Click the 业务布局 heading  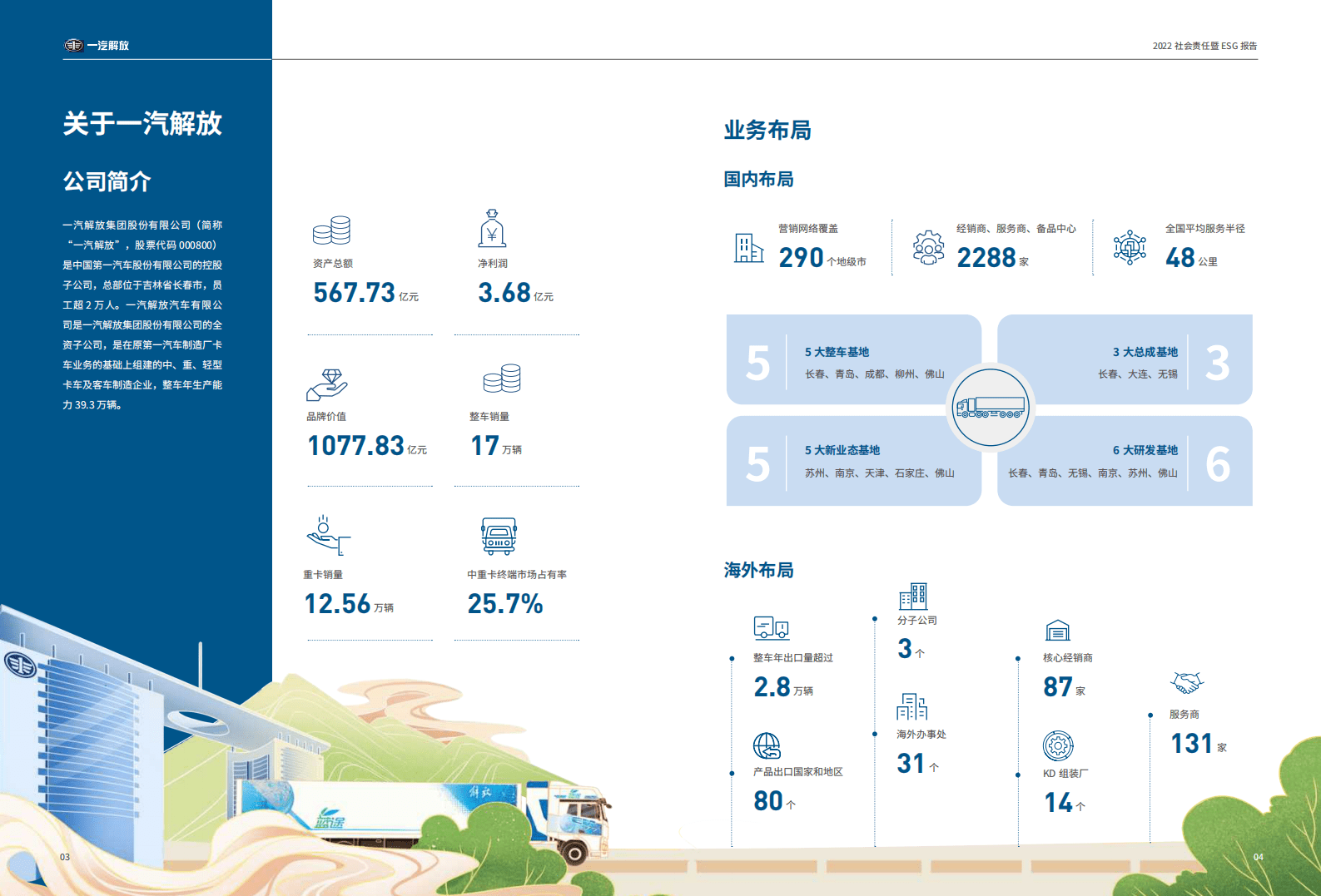[767, 130]
